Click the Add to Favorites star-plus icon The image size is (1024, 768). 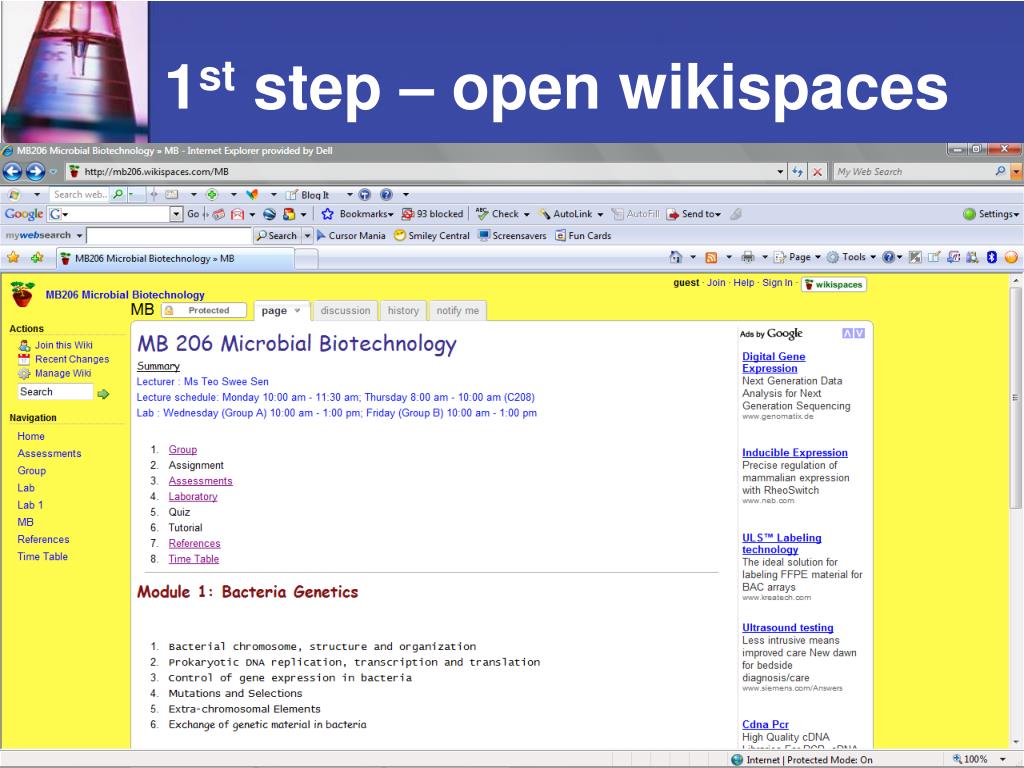(x=37, y=258)
